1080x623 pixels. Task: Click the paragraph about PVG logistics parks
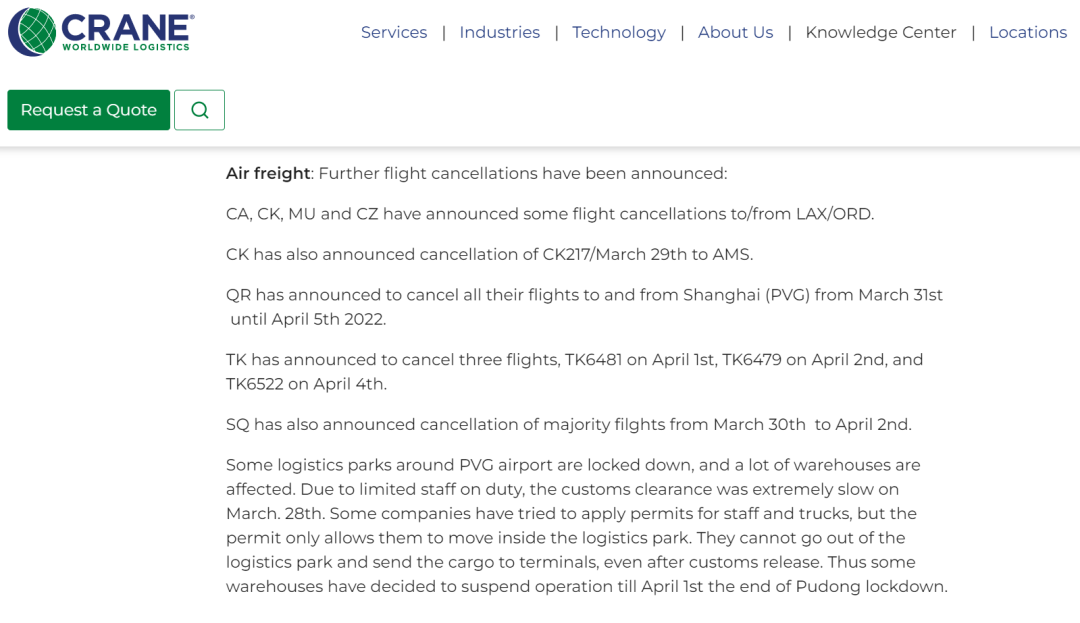click(586, 526)
